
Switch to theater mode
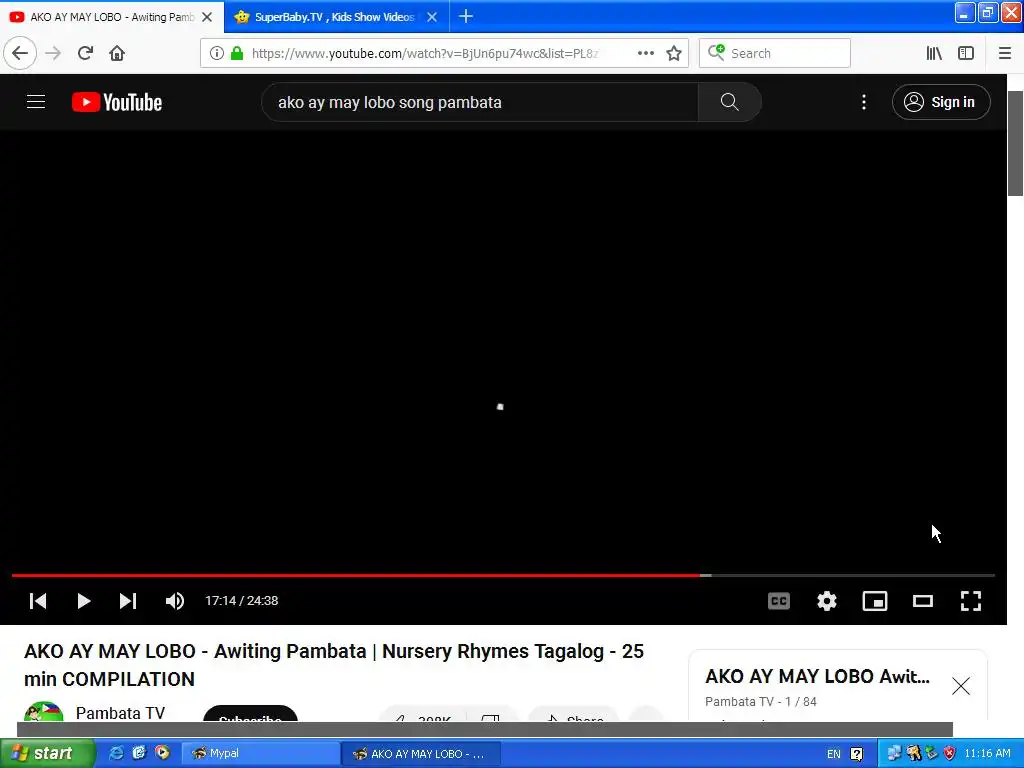click(923, 601)
